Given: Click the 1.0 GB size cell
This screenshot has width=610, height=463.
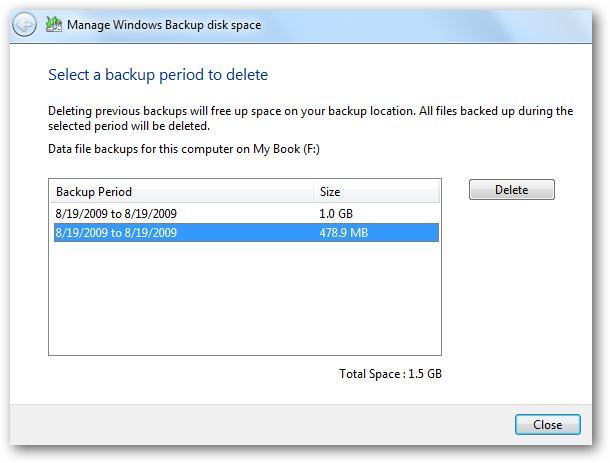Looking at the screenshot, I should pos(335,213).
